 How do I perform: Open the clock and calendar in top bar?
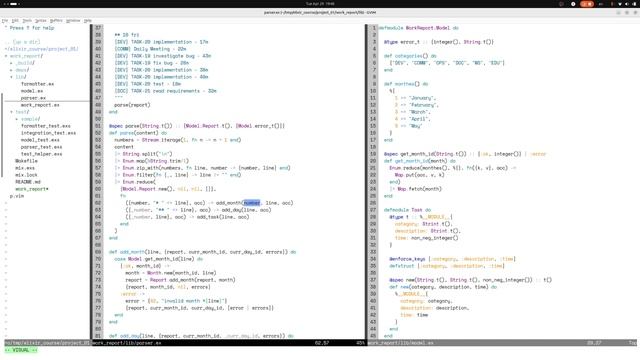(320, 4)
